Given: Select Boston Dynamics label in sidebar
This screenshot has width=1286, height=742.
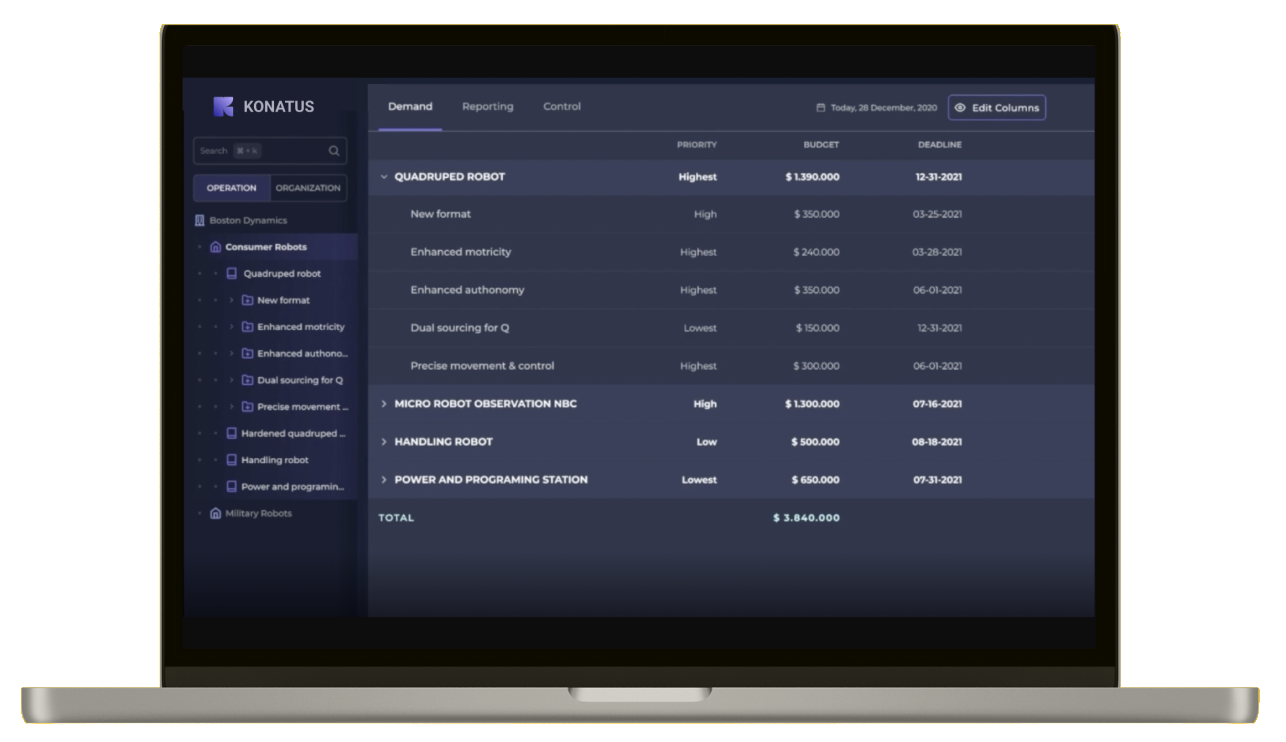Looking at the screenshot, I should click(248, 221).
